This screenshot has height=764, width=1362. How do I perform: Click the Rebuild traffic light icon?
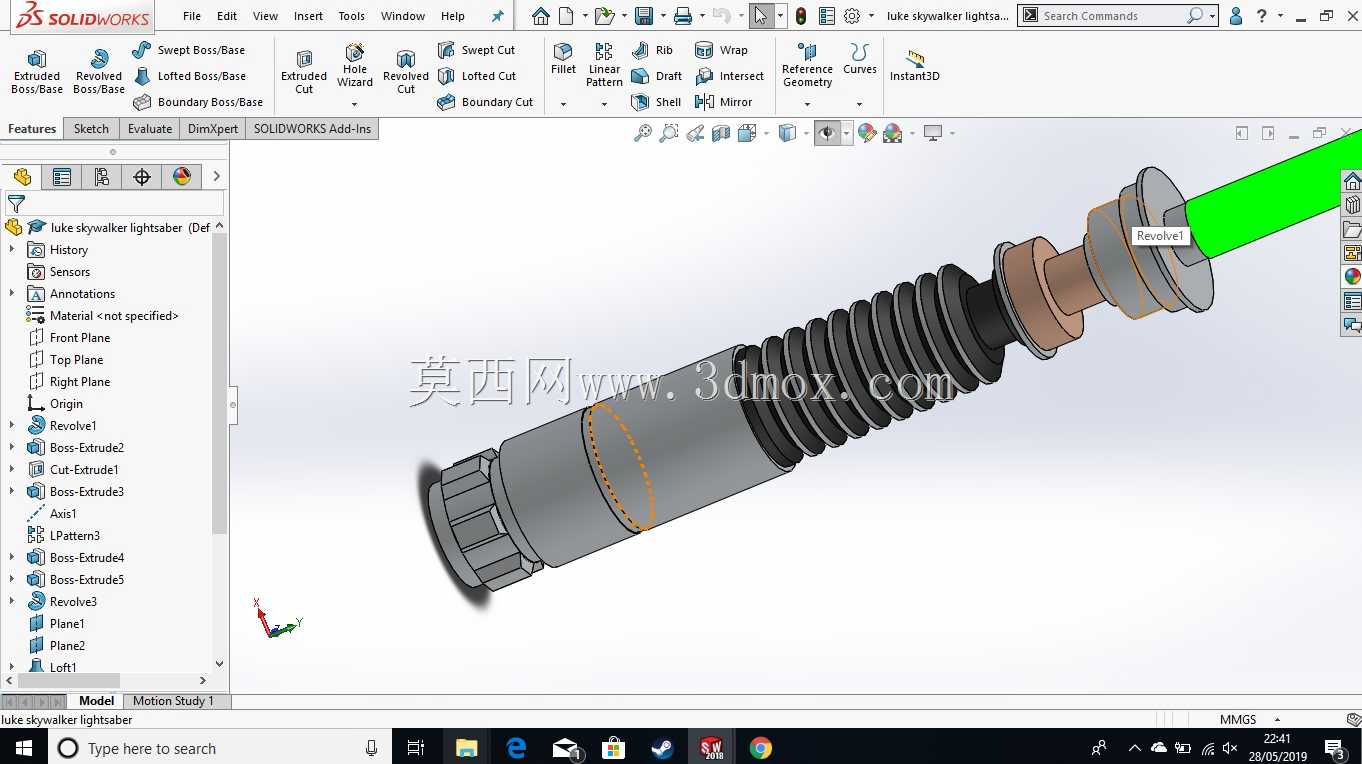[x=801, y=16]
